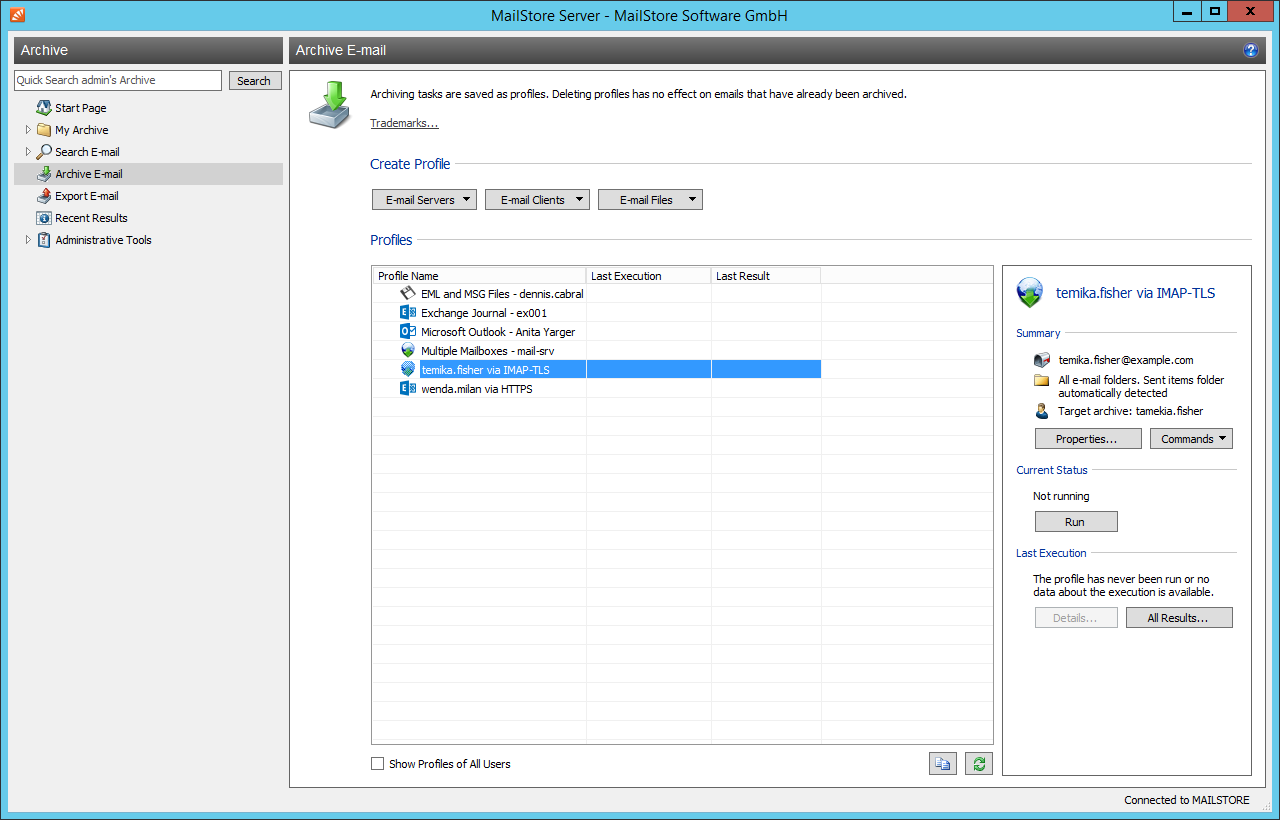The image size is (1280, 820).
Task: Select Start Page in the tree
Action: point(80,108)
